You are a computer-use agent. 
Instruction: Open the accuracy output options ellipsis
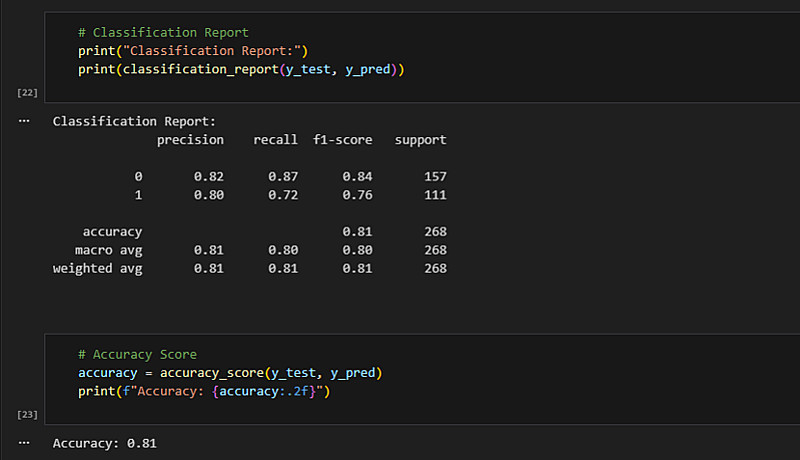24,441
